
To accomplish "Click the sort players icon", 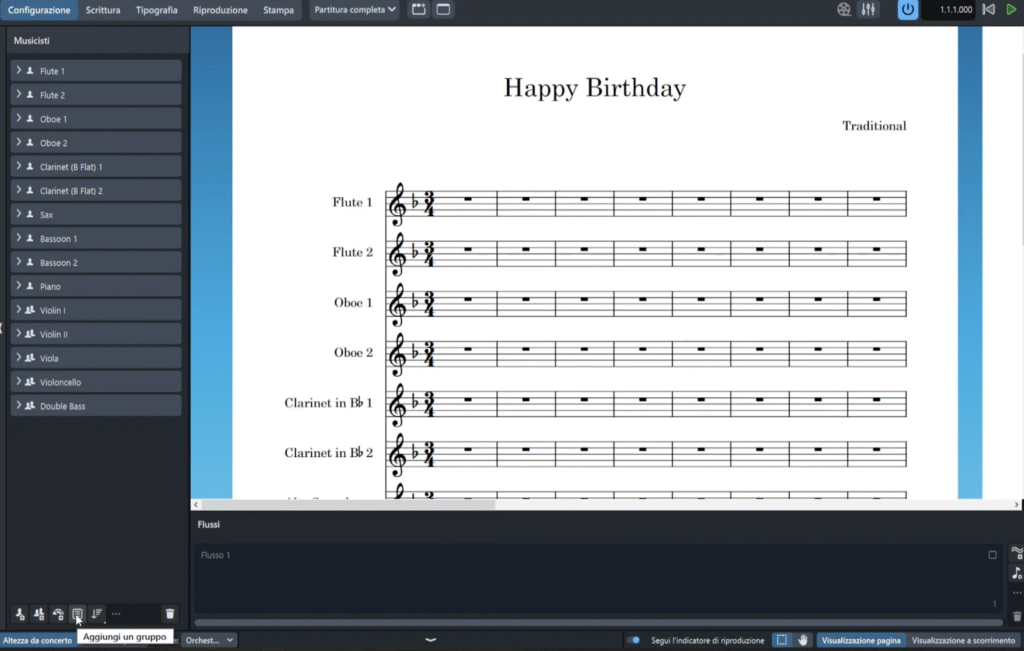I will [97, 614].
